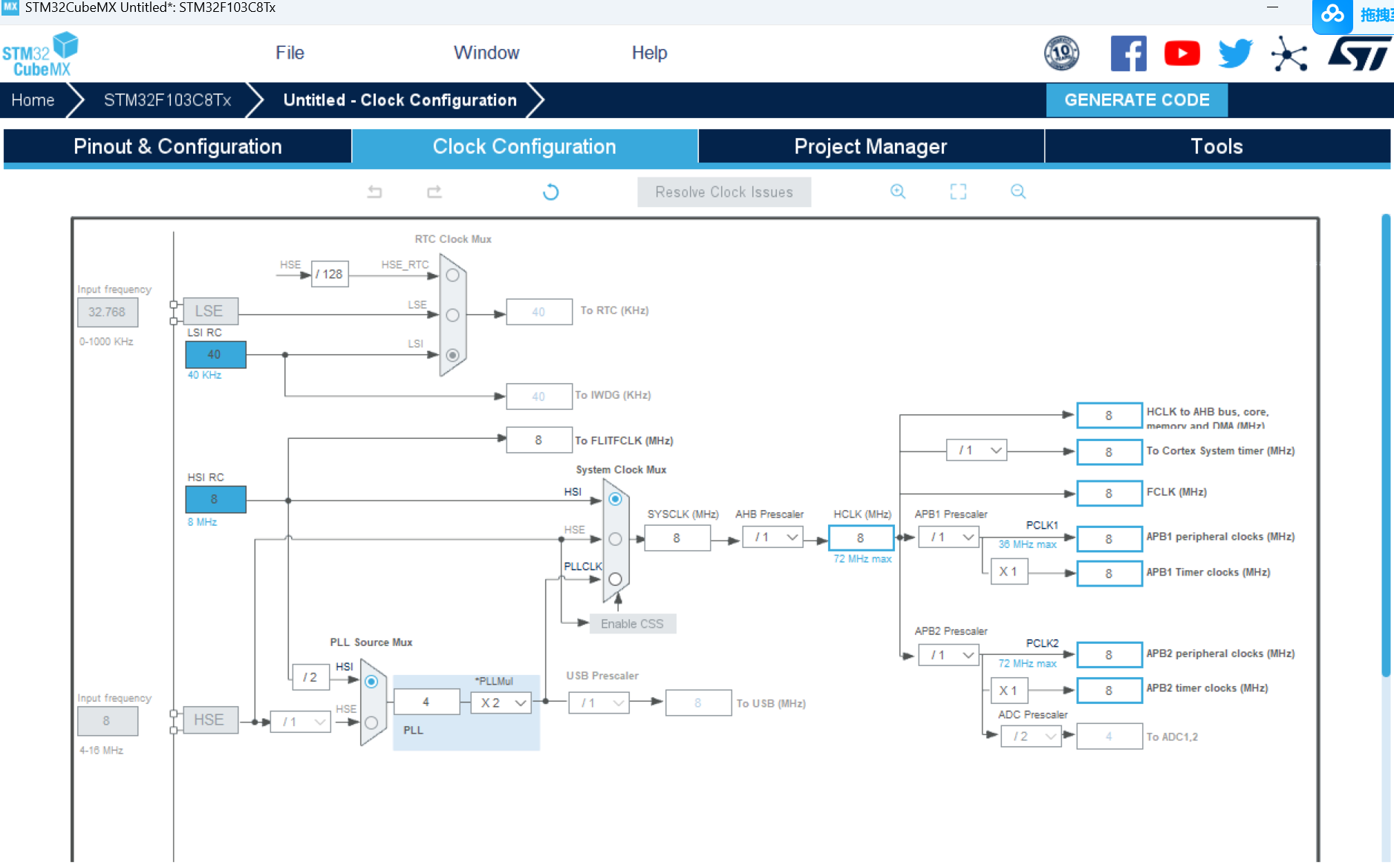Open the HSE divider dropdown

point(301,722)
